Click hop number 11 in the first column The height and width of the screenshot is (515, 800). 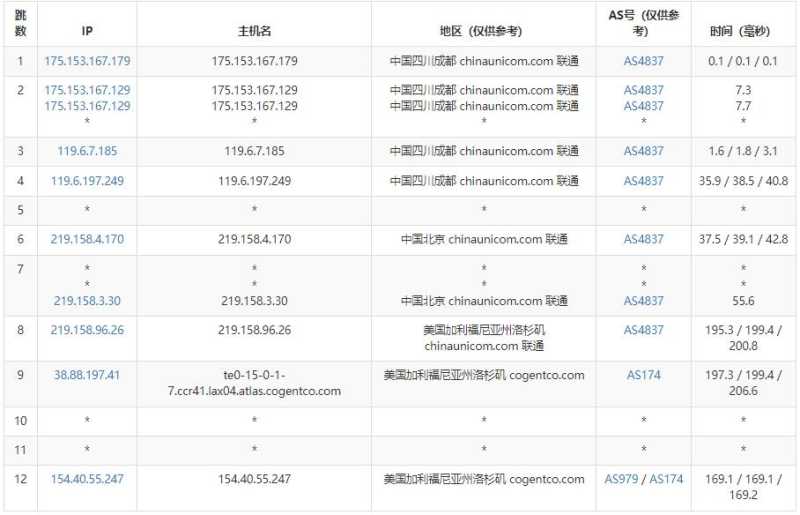tap(20, 450)
